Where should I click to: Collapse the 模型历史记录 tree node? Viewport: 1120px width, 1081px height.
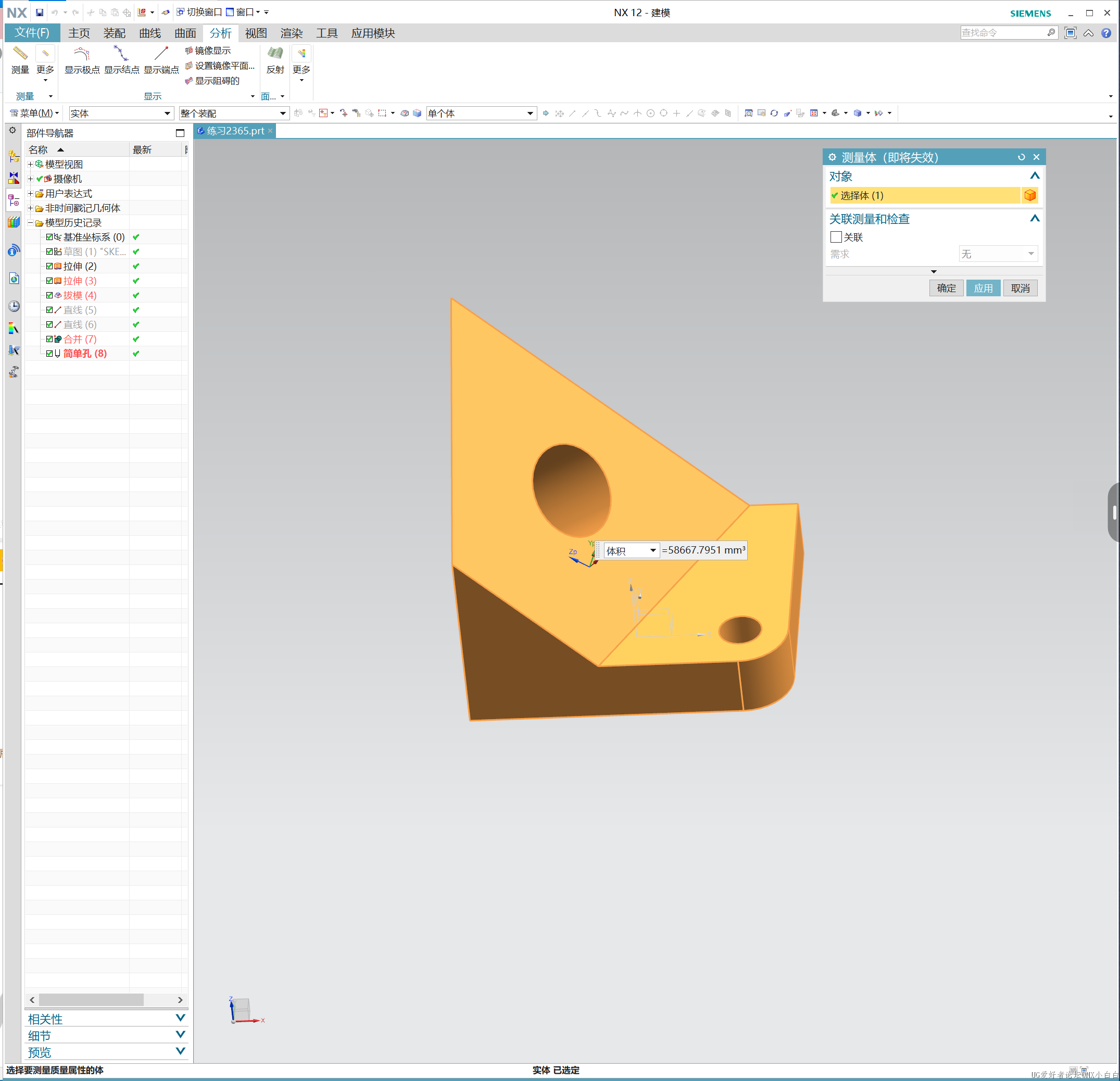pos(30,223)
